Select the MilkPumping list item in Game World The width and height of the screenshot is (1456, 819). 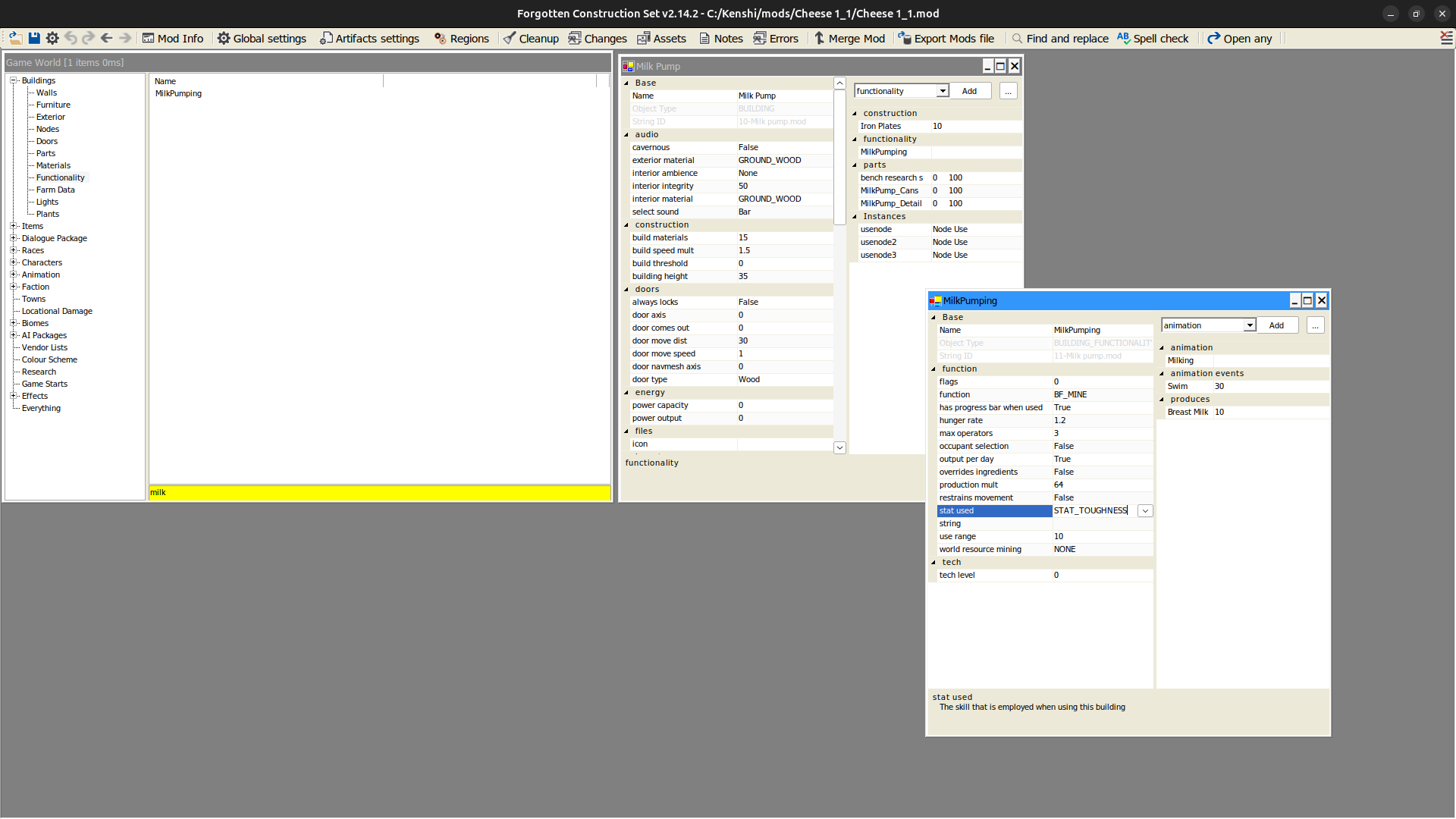tap(178, 94)
